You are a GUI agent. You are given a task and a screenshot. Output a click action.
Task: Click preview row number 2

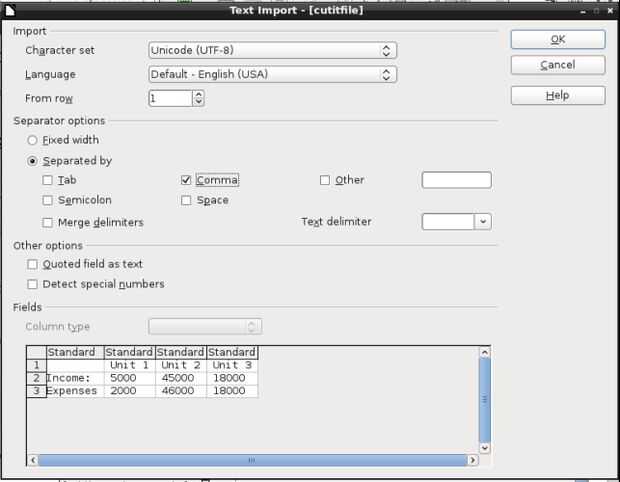coord(36,378)
